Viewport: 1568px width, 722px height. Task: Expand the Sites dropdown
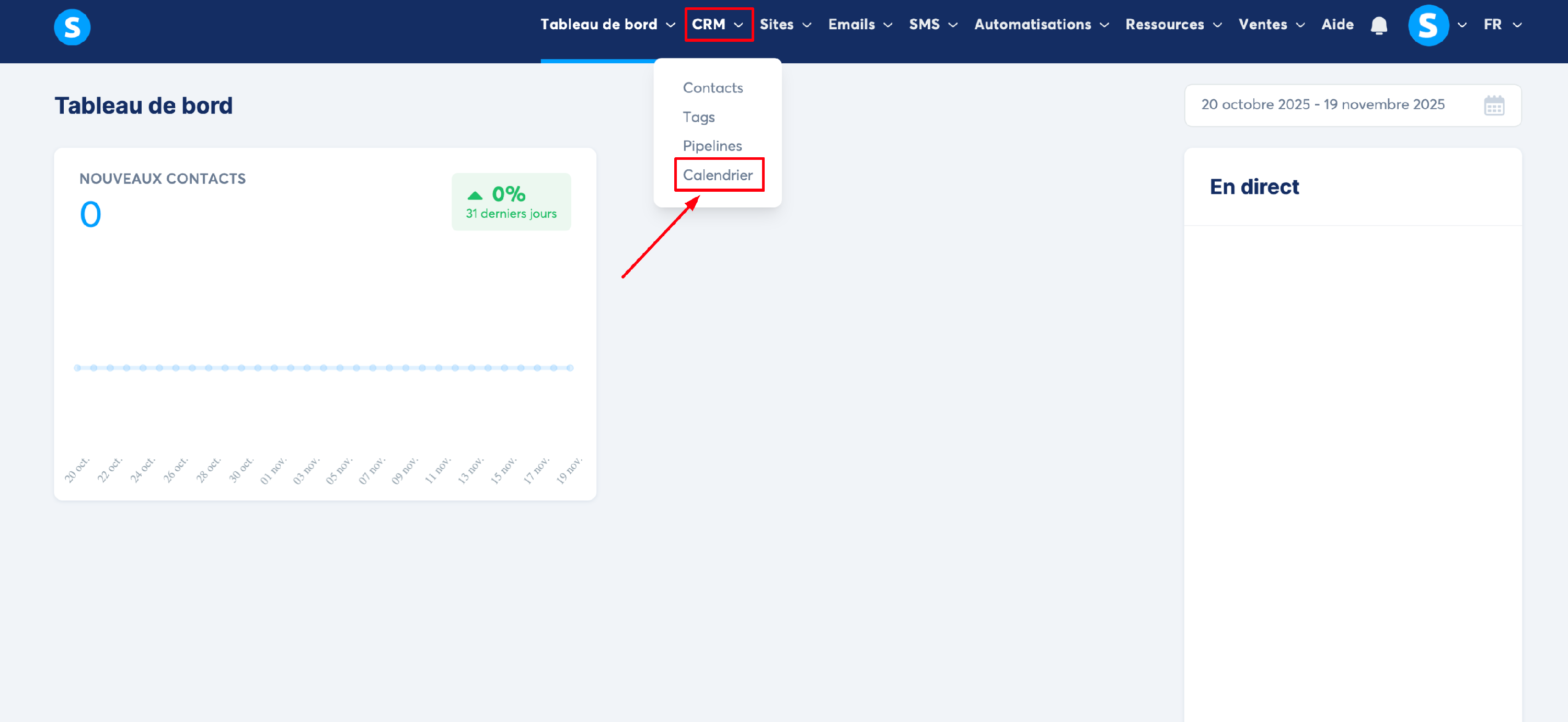[x=785, y=25]
